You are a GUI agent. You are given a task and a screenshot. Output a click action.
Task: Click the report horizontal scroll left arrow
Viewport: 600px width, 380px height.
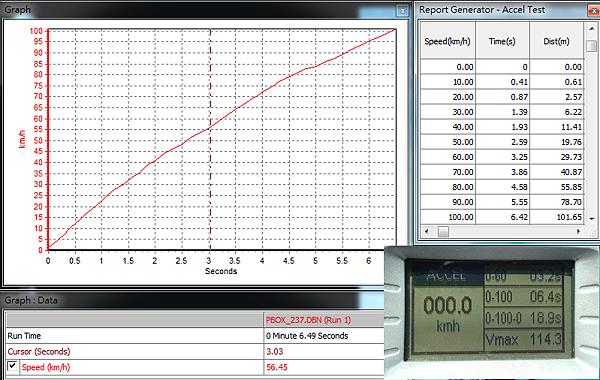[x=427, y=231]
